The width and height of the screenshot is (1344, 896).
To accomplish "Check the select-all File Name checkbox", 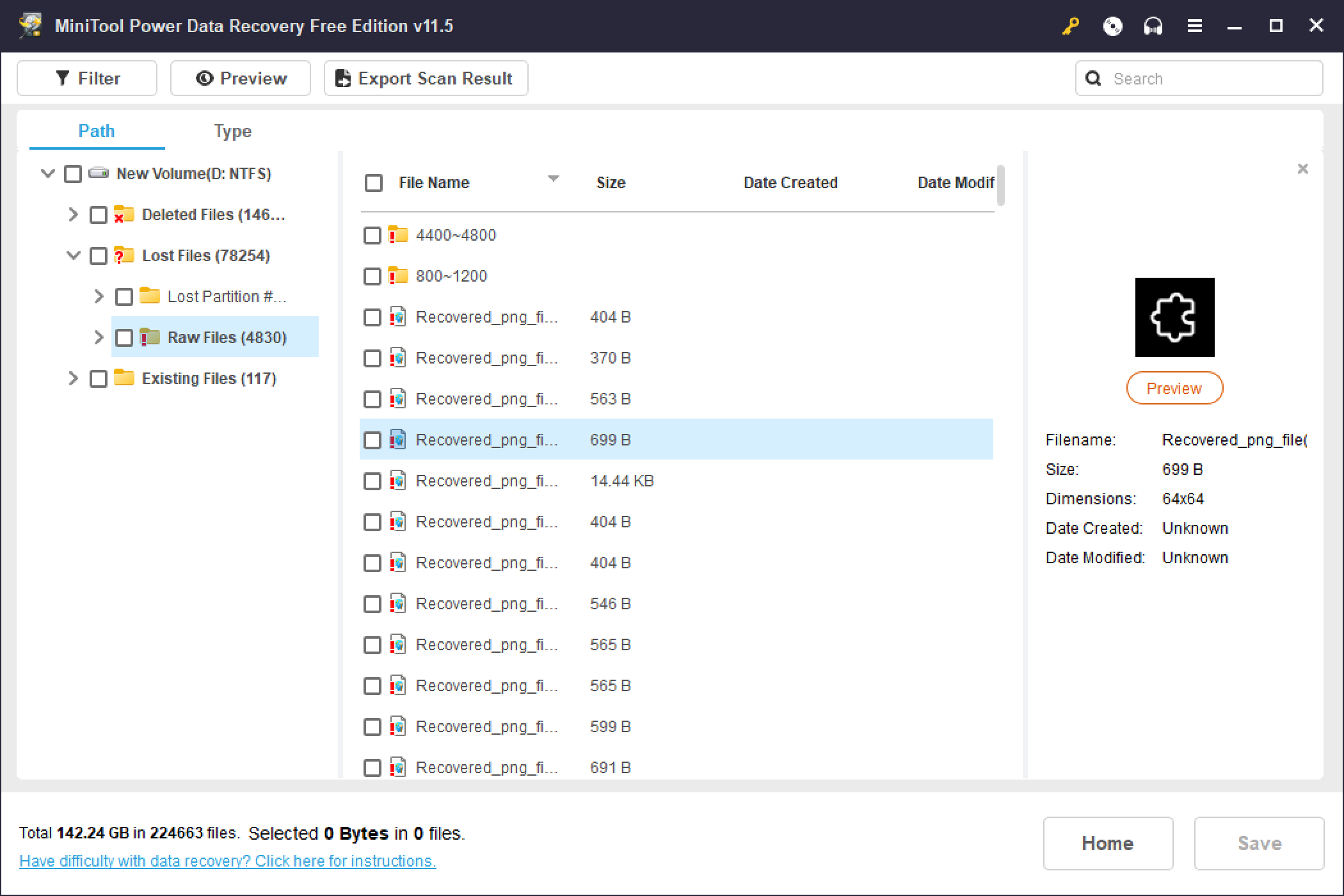I will click(374, 183).
